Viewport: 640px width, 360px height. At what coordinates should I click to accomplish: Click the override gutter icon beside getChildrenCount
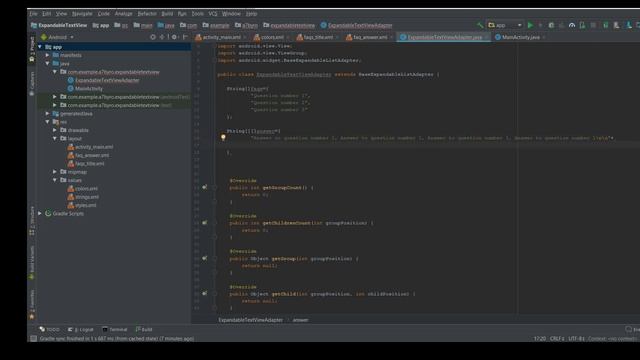click(x=204, y=223)
